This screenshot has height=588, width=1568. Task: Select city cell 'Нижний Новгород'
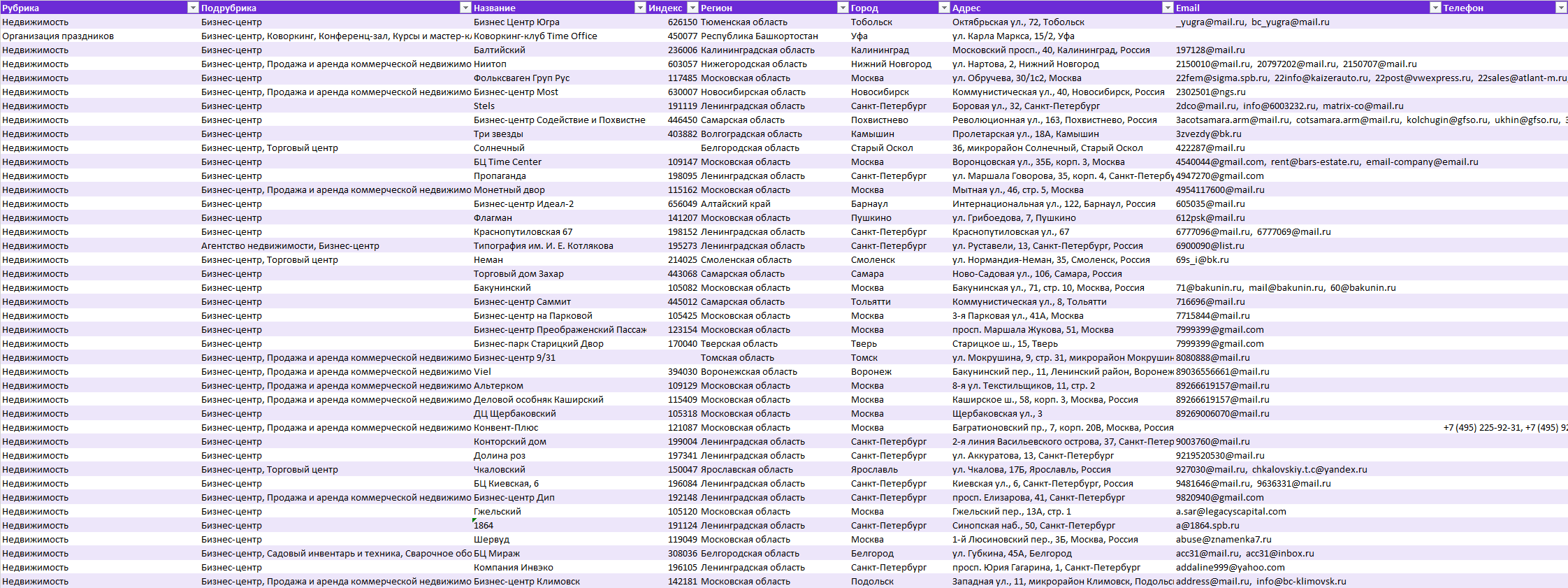coord(899,64)
